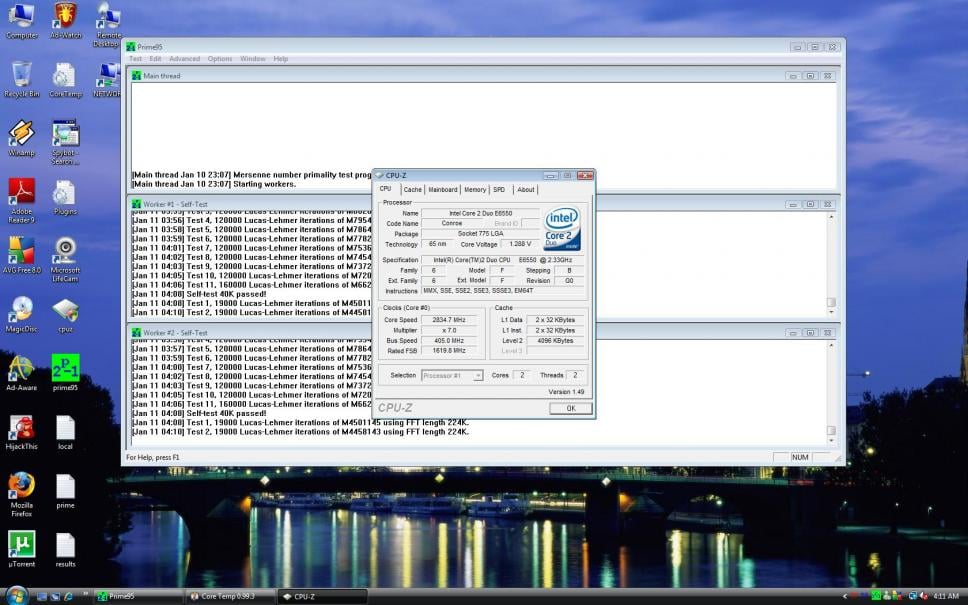Image resolution: width=968 pixels, height=605 pixels.
Task: Select the Recycle Bin icon
Action: coord(22,79)
